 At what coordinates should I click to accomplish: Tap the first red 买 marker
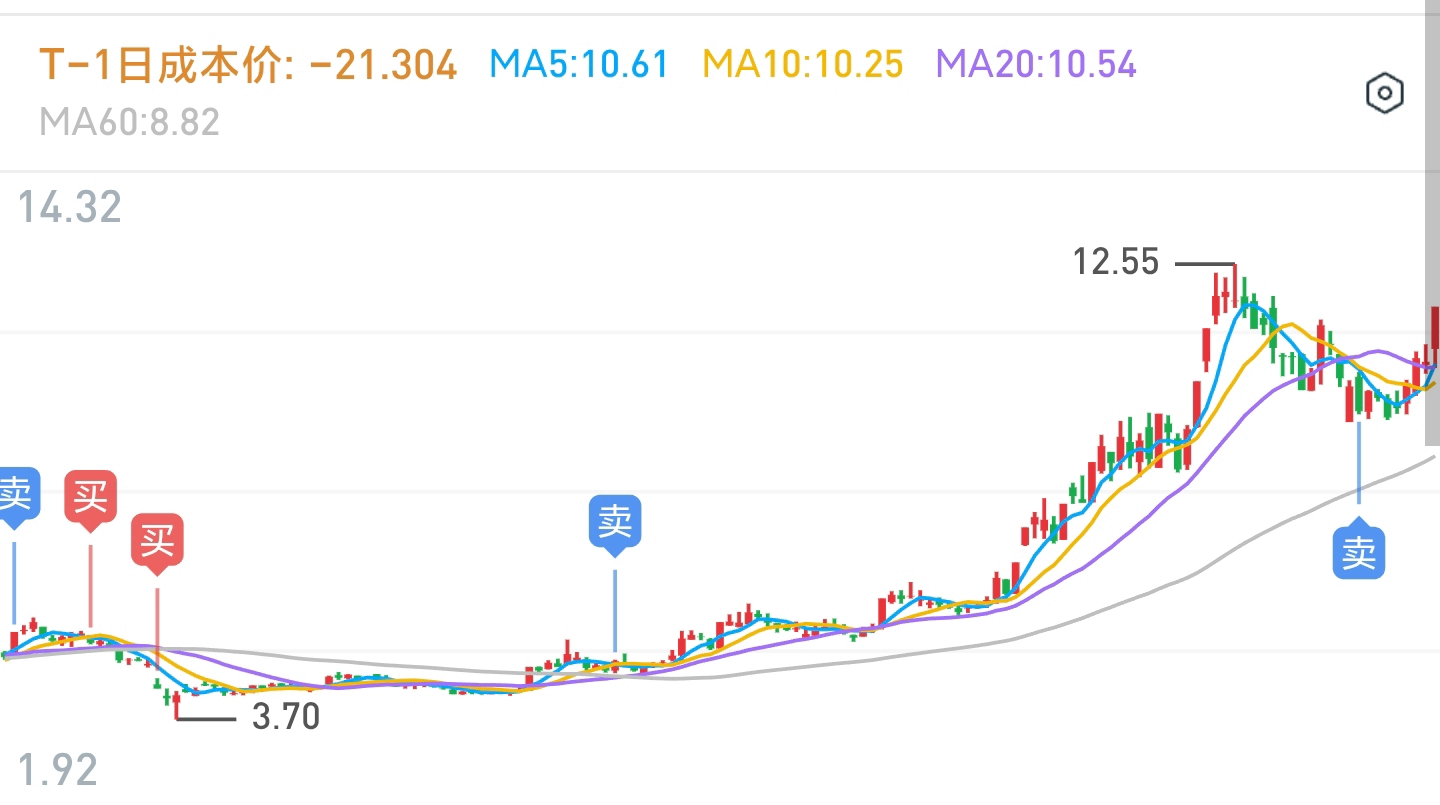90,500
